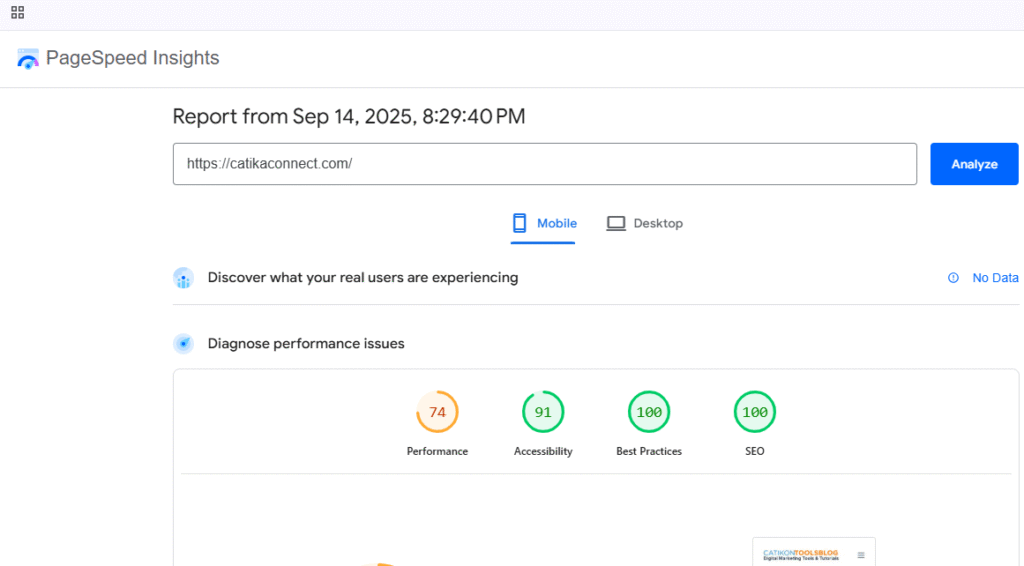Click the Diagnose performance issues icon
The image size is (1024, 566).
(183, 344)
